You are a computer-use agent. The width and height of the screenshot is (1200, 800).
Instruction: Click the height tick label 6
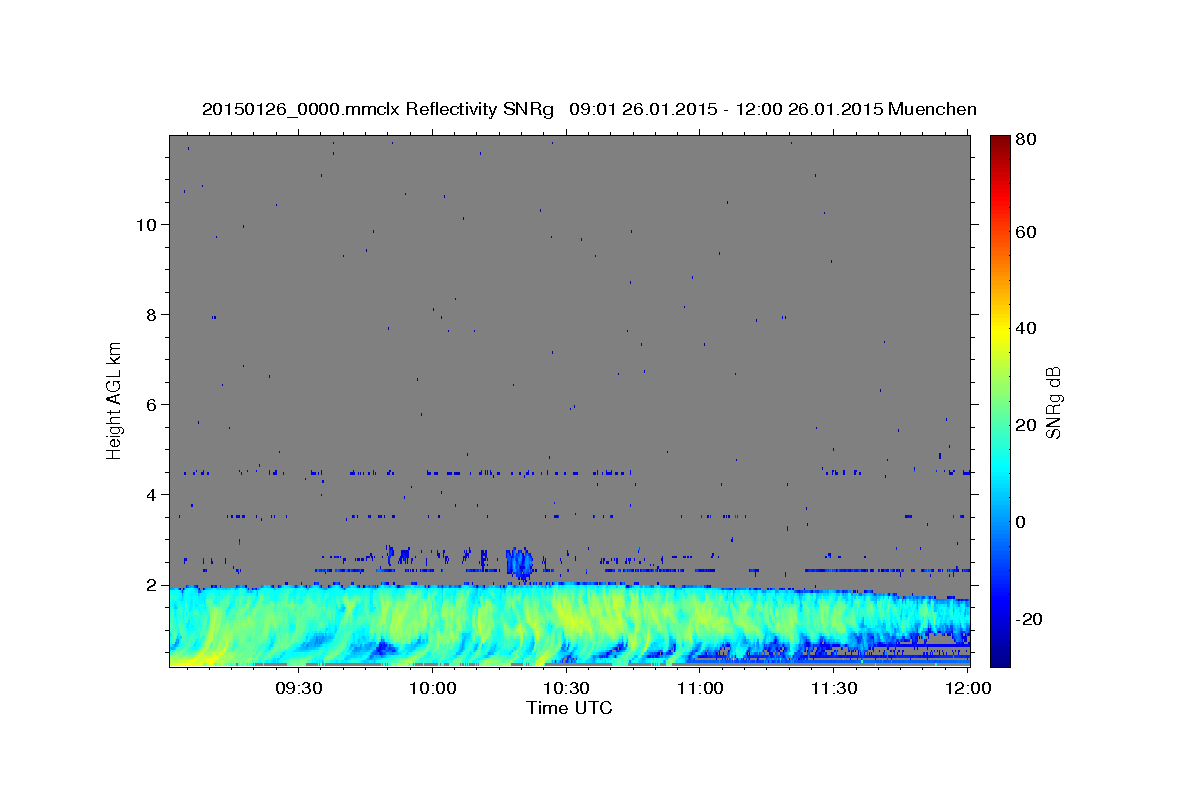[153, 405]
